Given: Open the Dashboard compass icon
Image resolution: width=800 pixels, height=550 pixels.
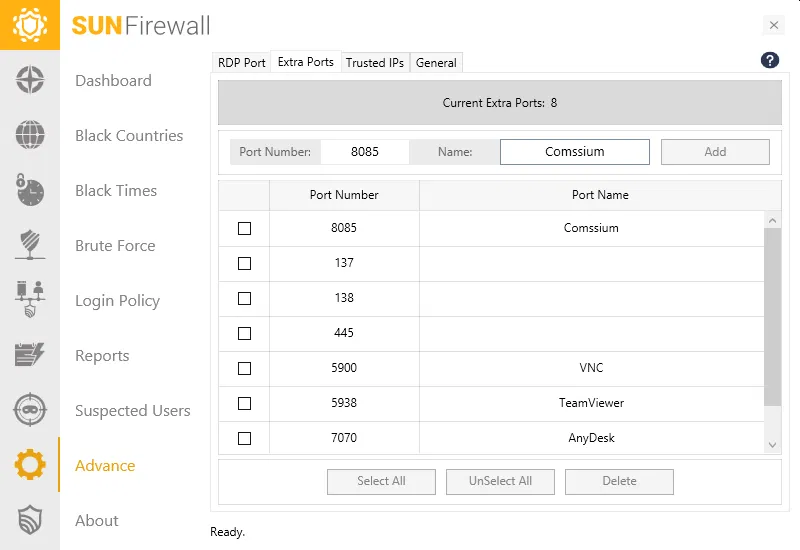Looking at the screenshot, I should coord(30,81).
